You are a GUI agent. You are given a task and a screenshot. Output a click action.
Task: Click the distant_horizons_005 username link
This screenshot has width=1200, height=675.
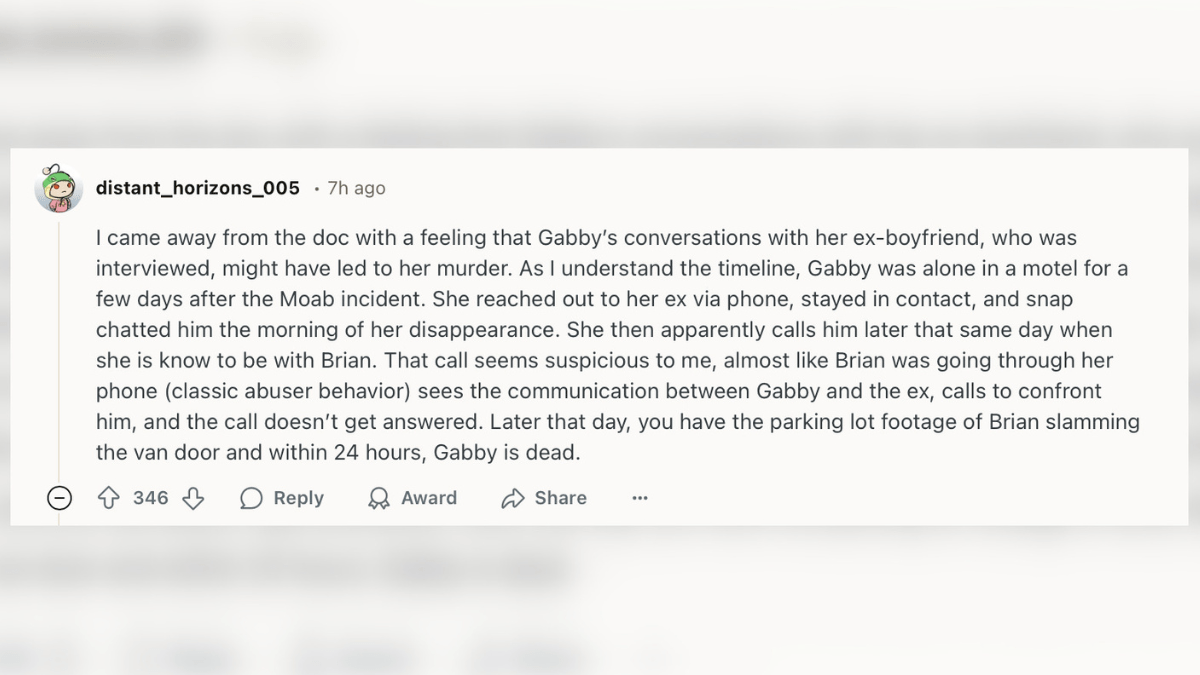[197, 187]
